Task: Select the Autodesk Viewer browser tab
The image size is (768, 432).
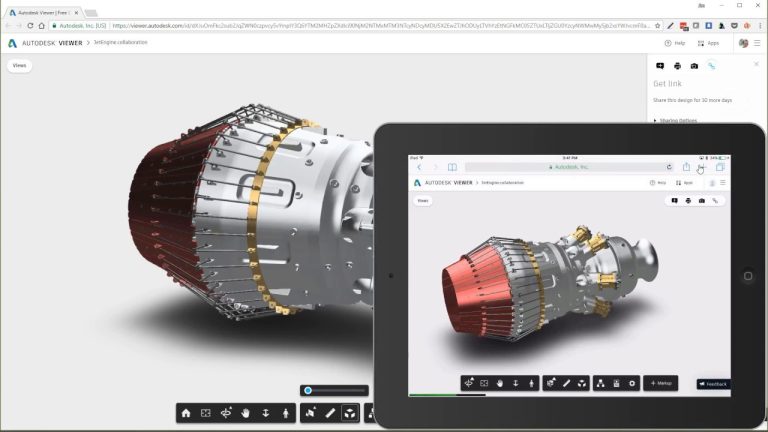Action: 42,12
